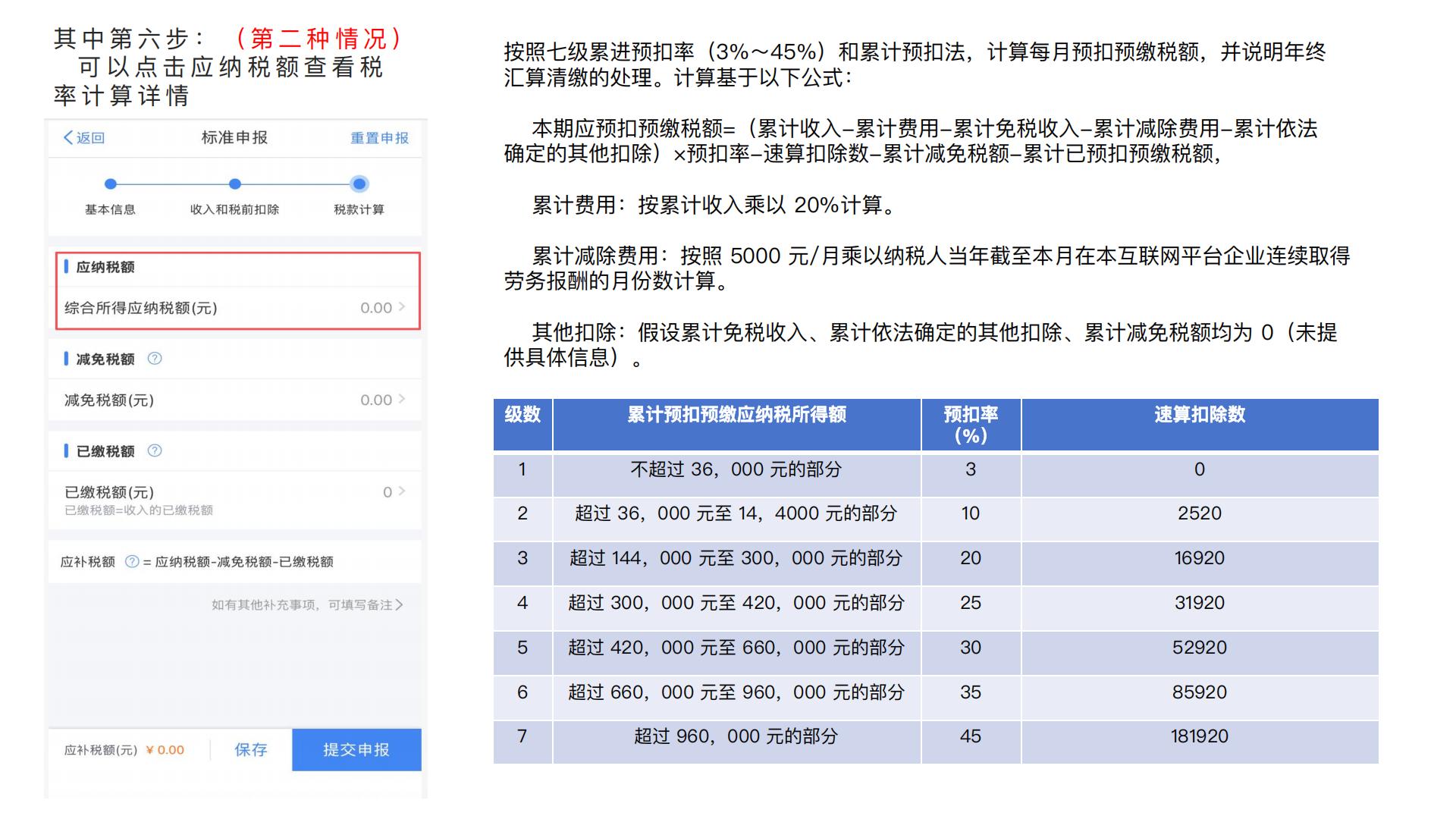Image resolution: width=1456 pixels, height=819 pixels.
Task: Select the 收入和税前扣除 step dot
Action: click(x=235, y=184)
